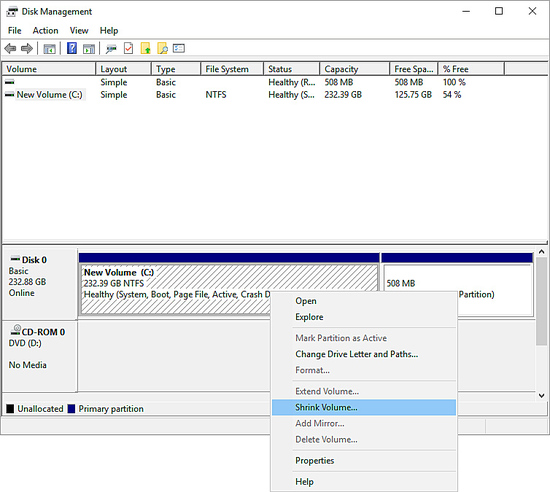
Task: Open the File menu
Action: (14, 31)
